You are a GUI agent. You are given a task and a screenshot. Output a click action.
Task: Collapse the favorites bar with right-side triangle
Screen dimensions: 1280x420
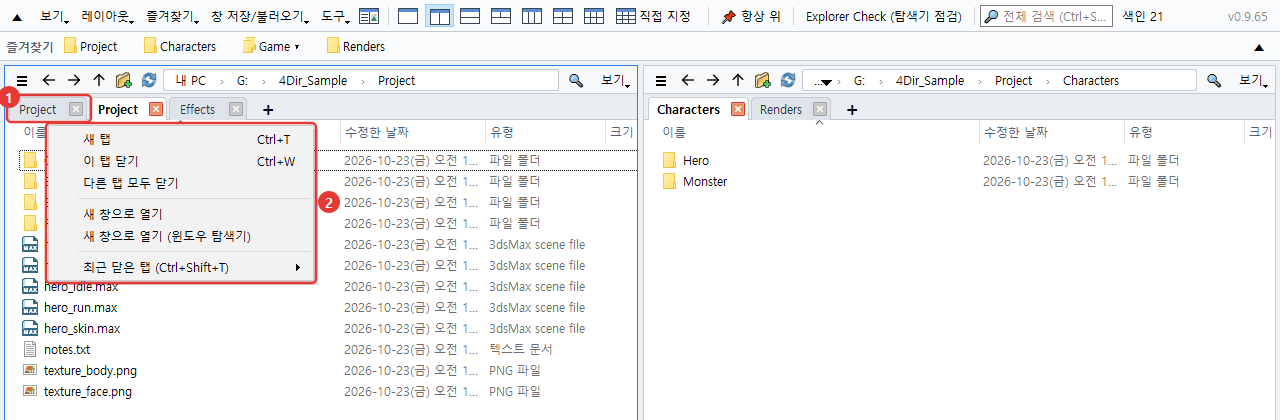1258,47
